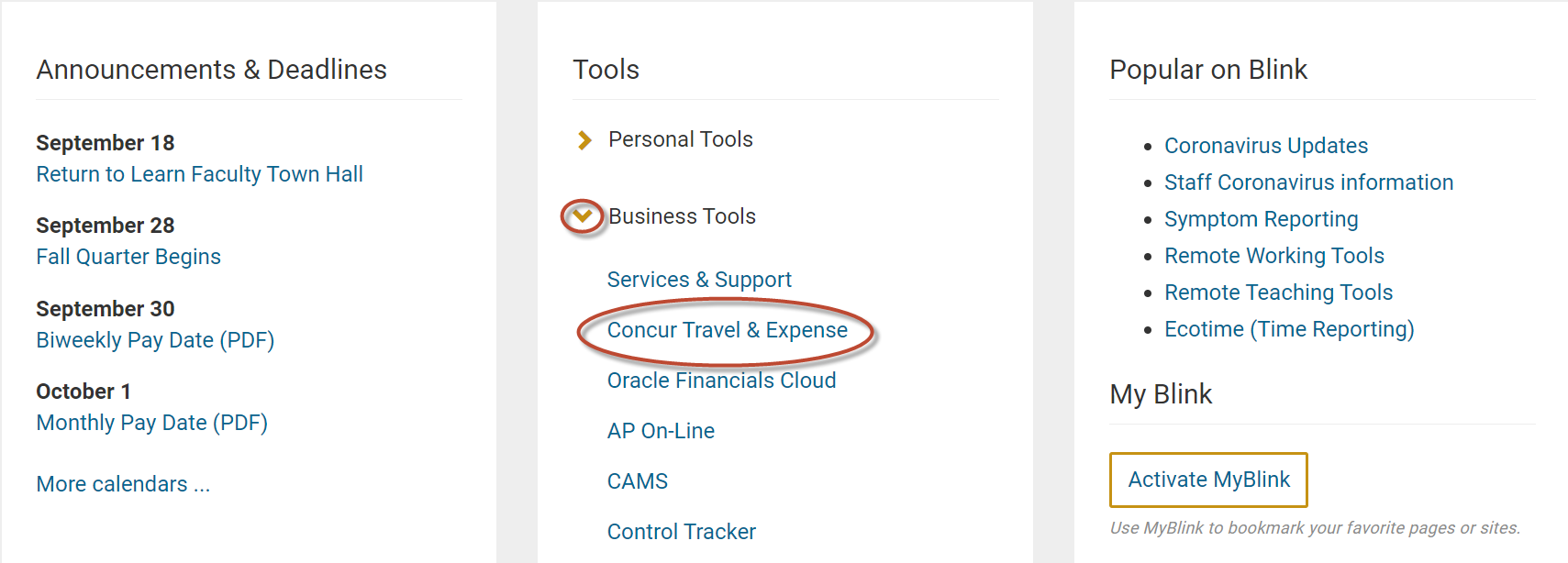Open the Services & Support page
Image resolution: width=1568 pixels, height=563 pixels.
tap(699, 280)
